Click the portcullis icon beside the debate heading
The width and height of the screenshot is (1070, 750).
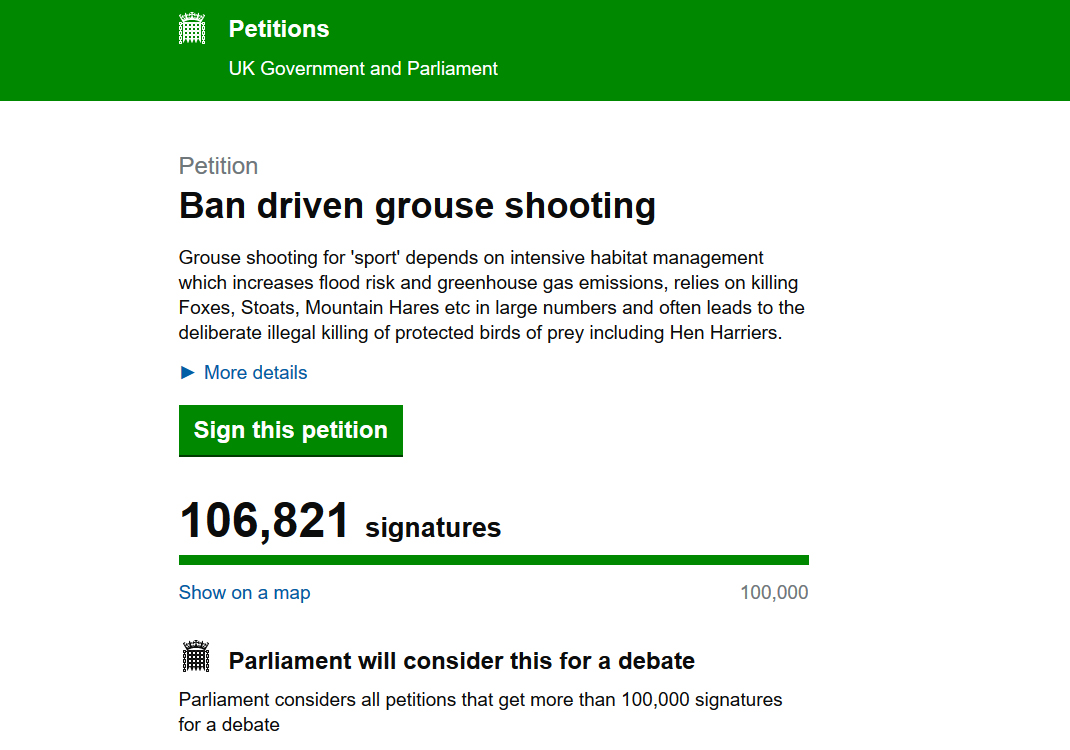196,657
